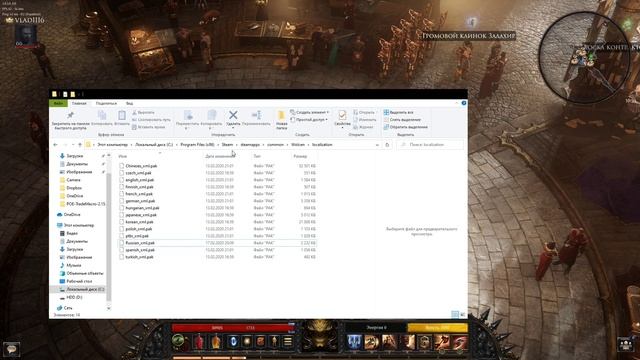The width and height of the screenshot is (640, 360).
Task: Select HDD (D:) in navigation pane
Action: pos(71,298)
